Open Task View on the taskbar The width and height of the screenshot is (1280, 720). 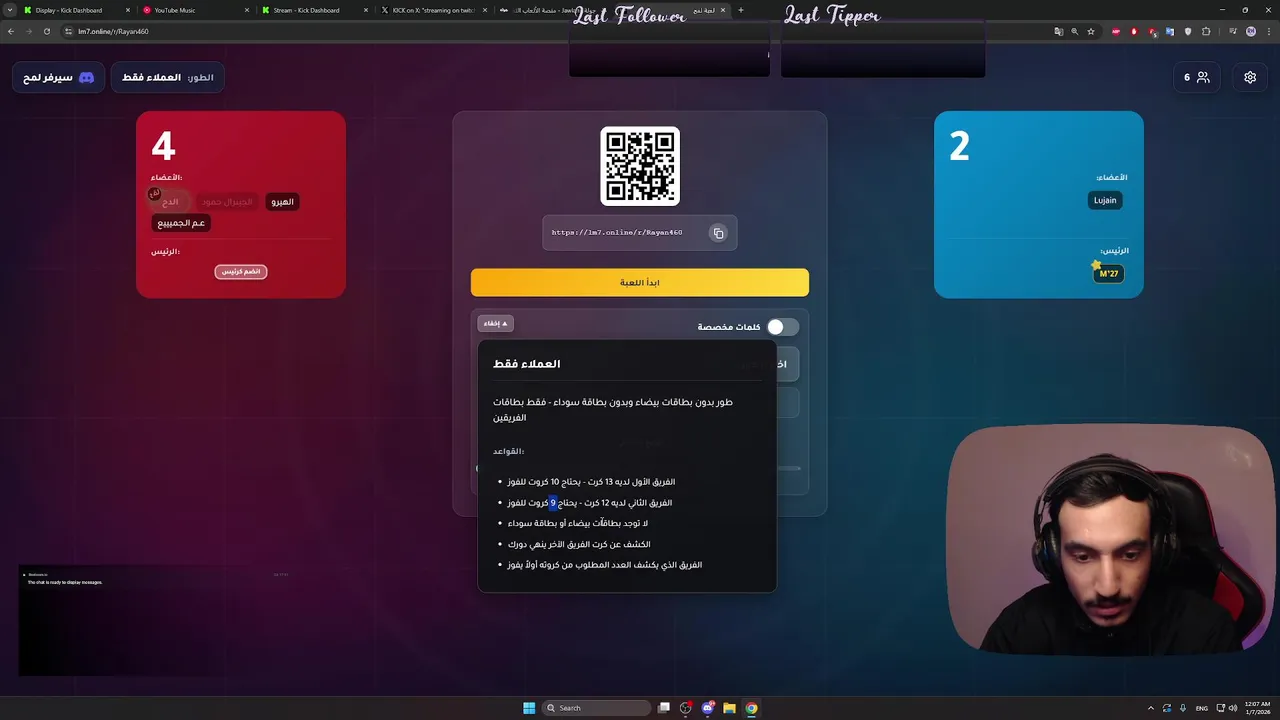(x=664, y=708)
